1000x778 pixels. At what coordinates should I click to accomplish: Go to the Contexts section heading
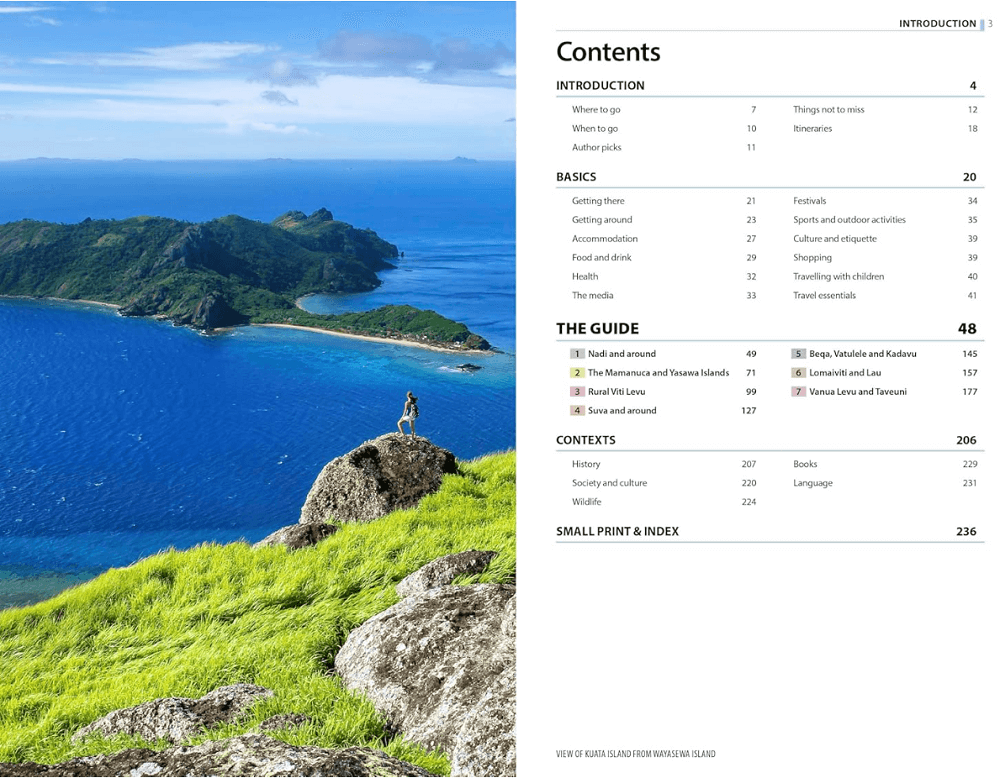586,440
